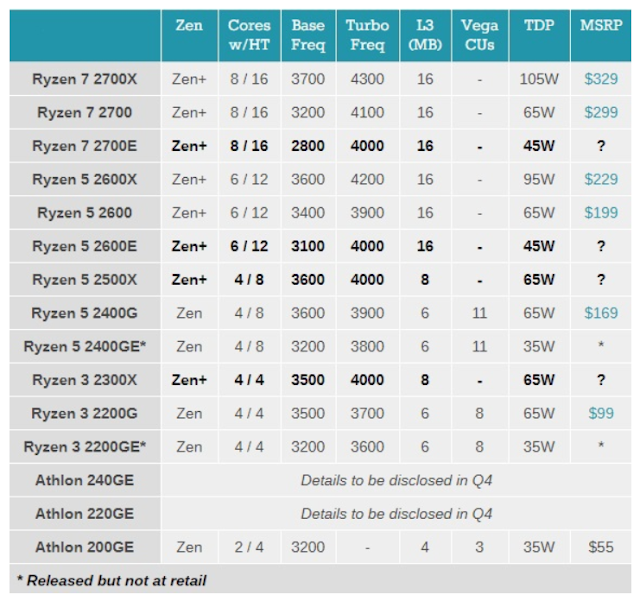The image size is (640, 601).
Task: Select the Ryzen 3 2300X row label
Action: click(84, 380)
